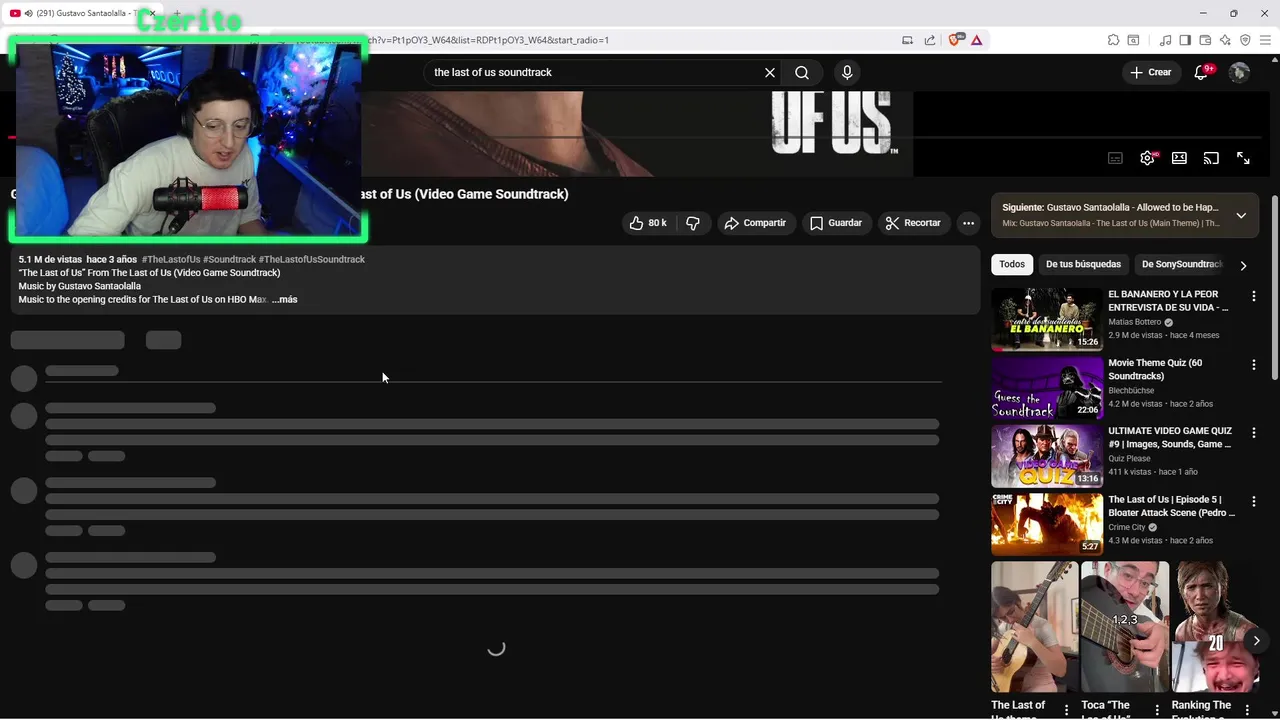Open more actions menu beside Recortar
This screenshot has width=1280, height=720.
(968, 223)
